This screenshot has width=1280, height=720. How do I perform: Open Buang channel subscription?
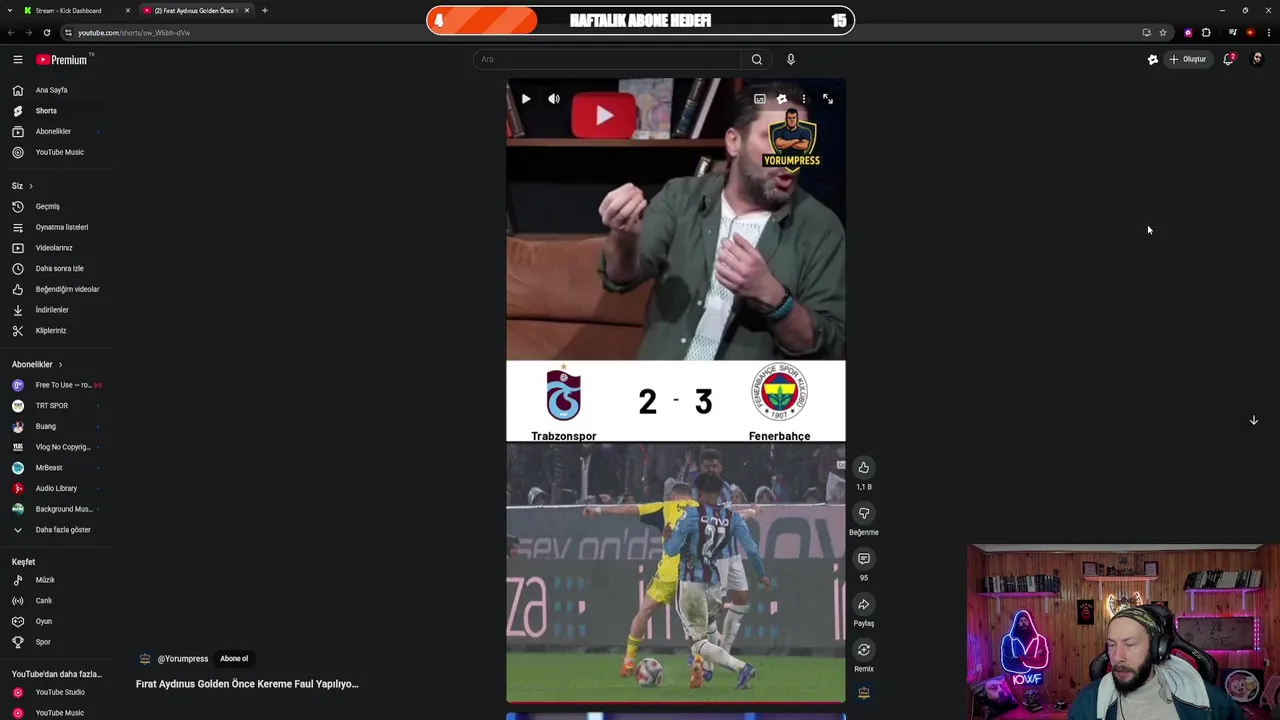[x=46, y=426]
